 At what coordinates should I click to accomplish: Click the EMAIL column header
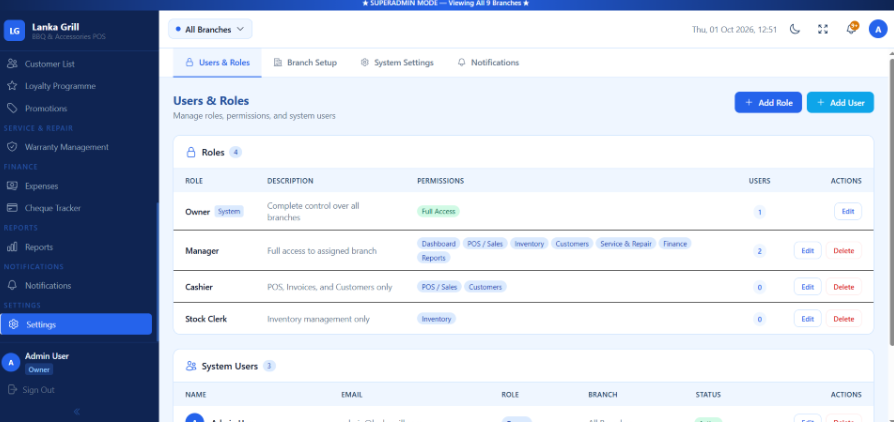point(351,395)
